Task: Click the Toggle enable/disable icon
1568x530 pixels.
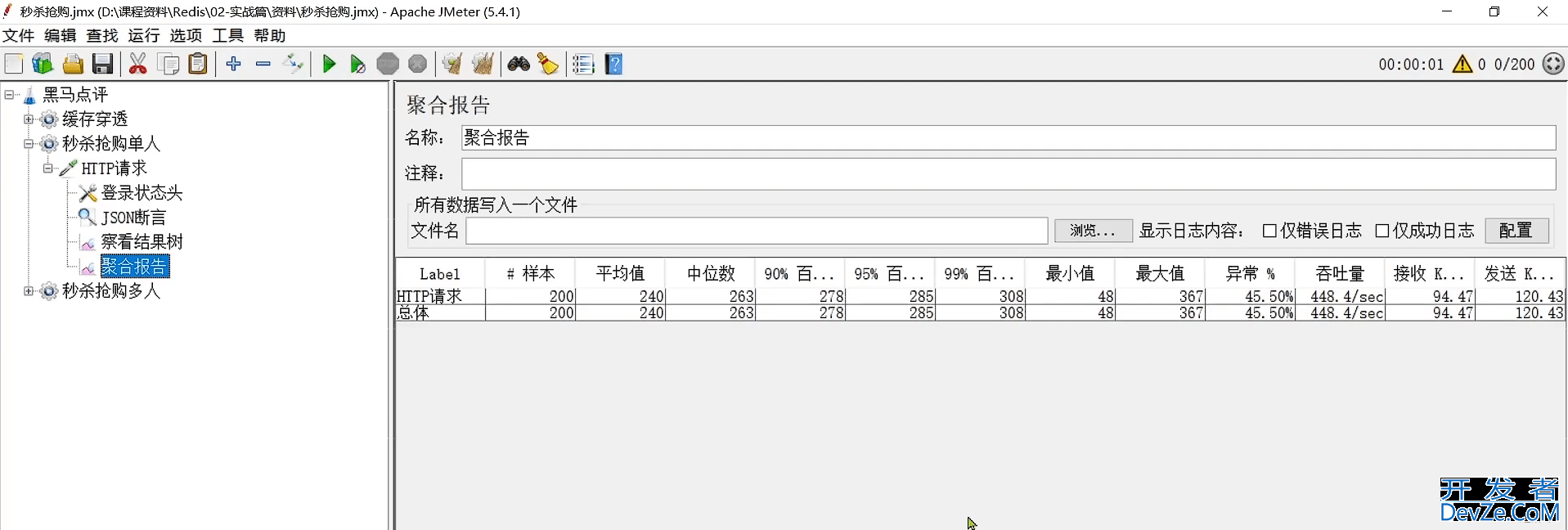Action: click(x=293, y=64)
